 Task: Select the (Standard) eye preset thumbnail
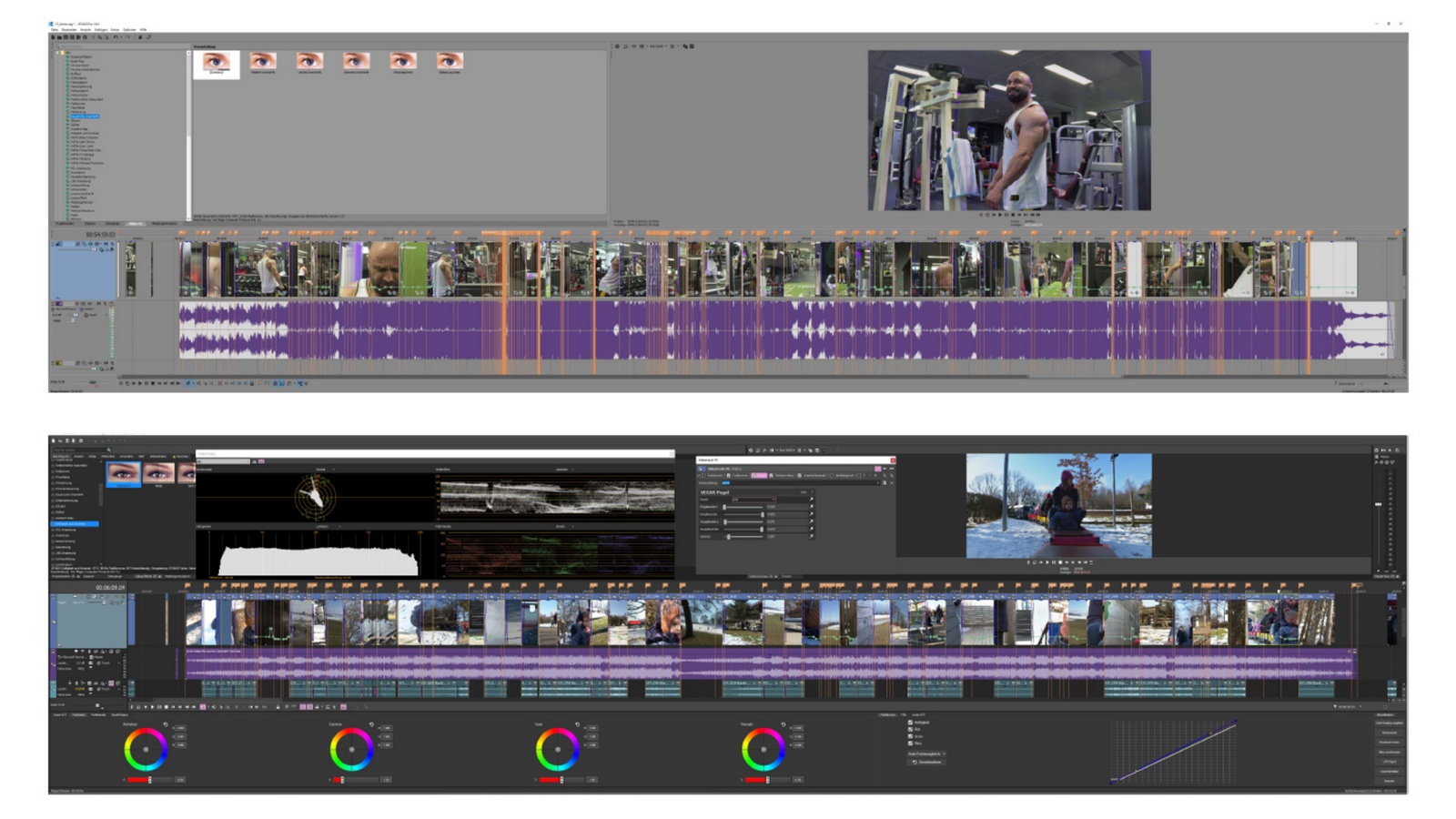[x=216, y=64]
